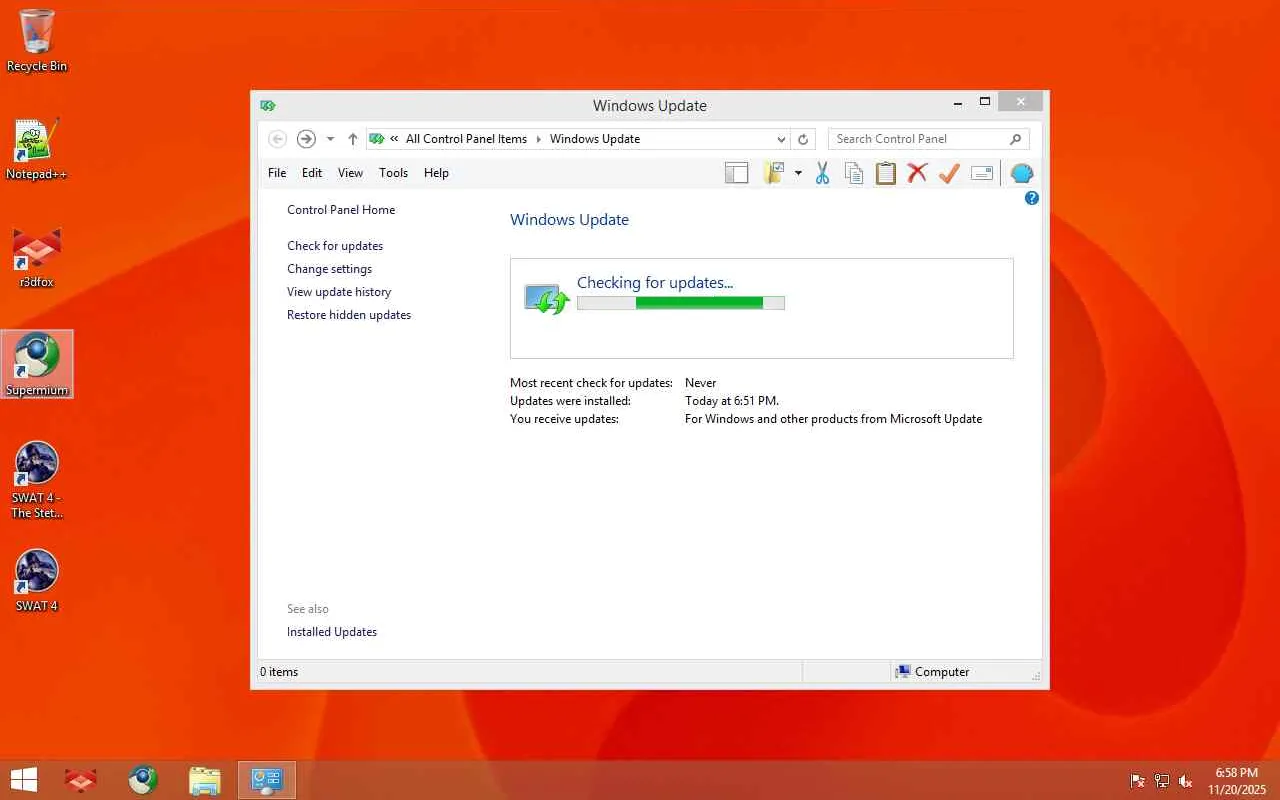Open View update history
This screenshot has width=1280, height=800.
(x=339, y=292)
